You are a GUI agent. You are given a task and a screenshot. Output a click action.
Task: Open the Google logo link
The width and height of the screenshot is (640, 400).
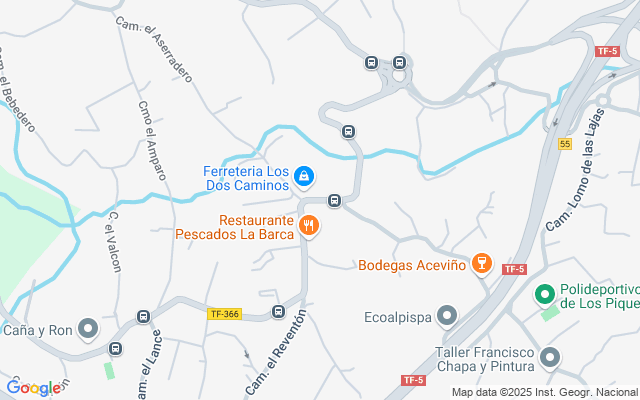pos(34,387)
